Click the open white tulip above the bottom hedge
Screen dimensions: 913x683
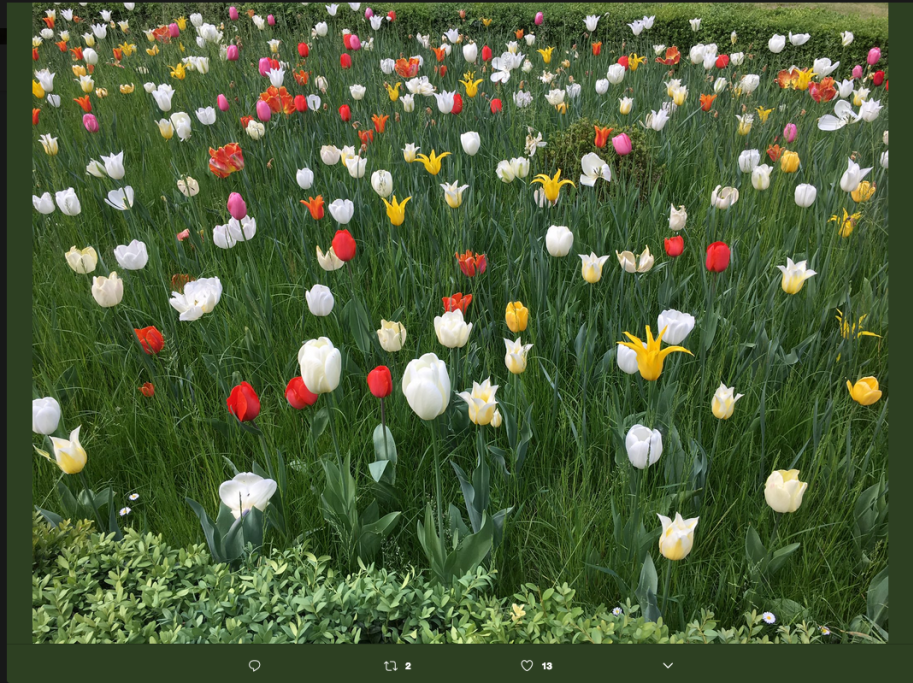pyautogui.click(x=246, y=492)
